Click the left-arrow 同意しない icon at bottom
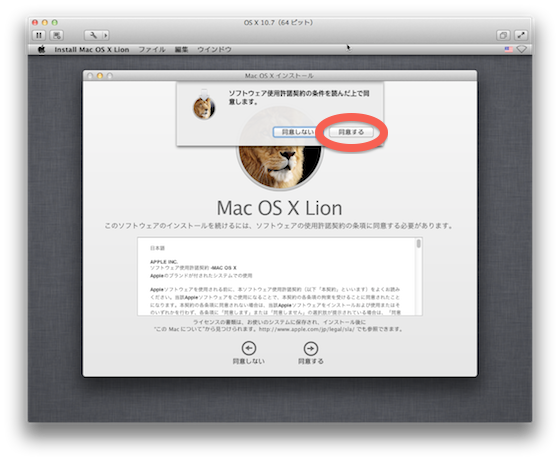Image resolution: width=560 pixels, height=461 pixels. pyautogui.click(x=249, y=348)
